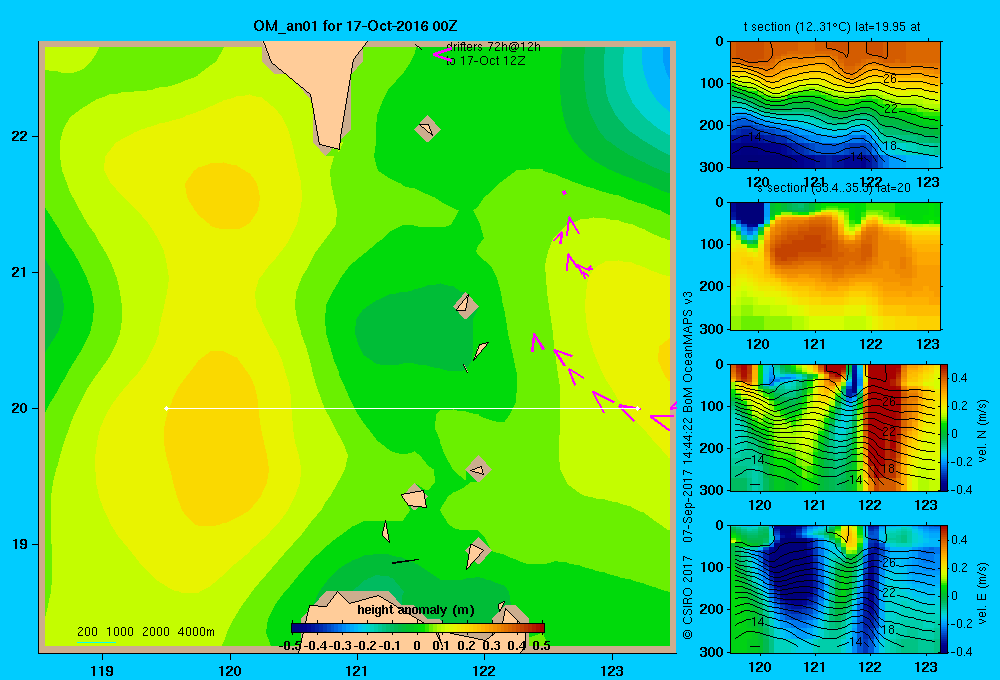Click the "vel. E (m/s)" colorbar label
Image resolution: width=1000 pixels, height=680 pixels.
[x=982, y=592]
